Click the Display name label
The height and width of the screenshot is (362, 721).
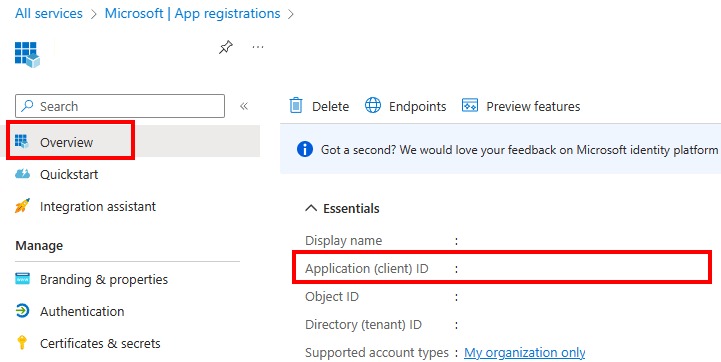(x=343, y=241)
